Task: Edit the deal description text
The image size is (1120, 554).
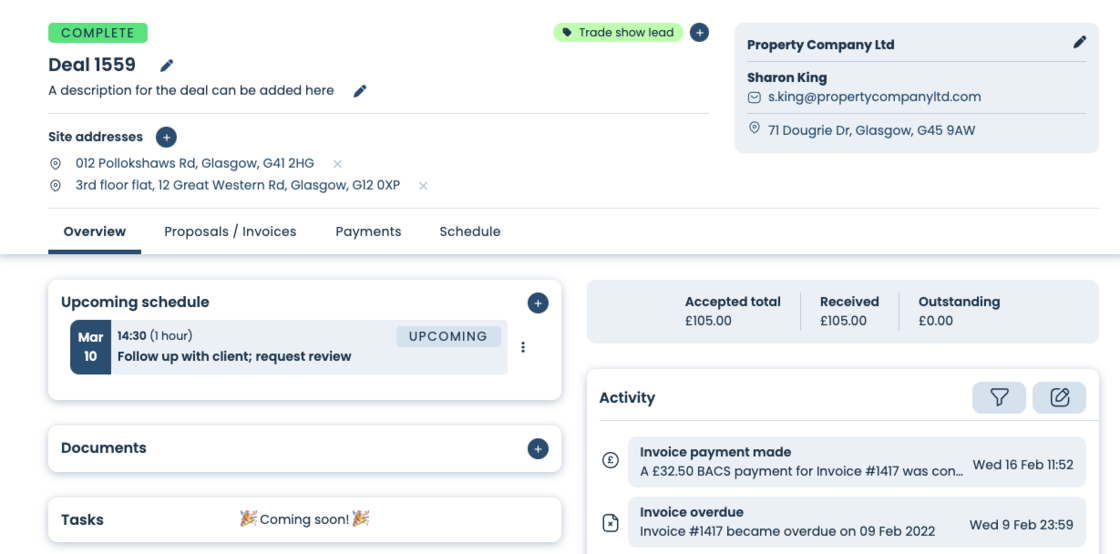Action: tap(360, 91)
